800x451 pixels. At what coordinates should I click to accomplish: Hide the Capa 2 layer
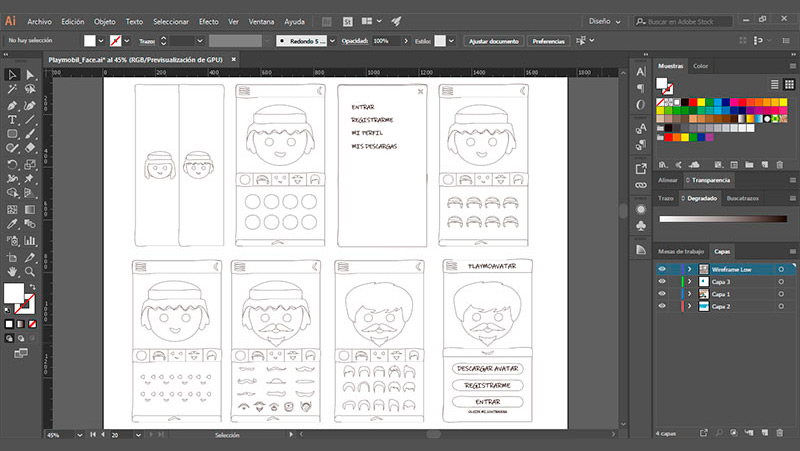662,306
